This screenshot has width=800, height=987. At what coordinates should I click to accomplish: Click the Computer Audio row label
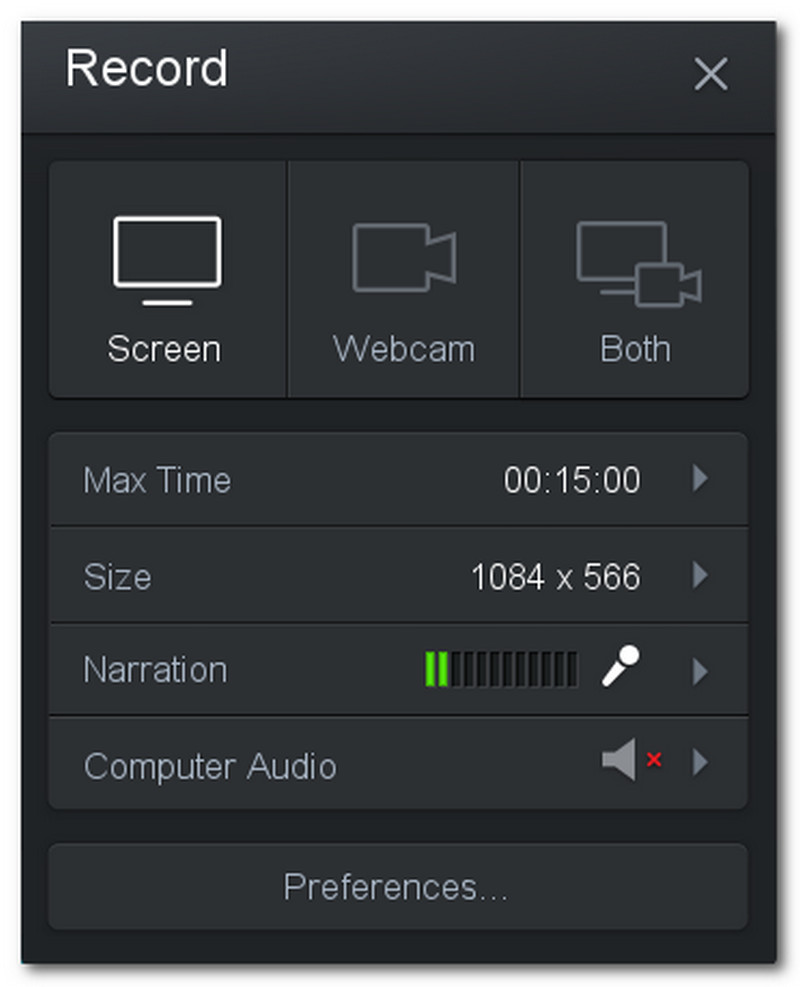point(210,767)
